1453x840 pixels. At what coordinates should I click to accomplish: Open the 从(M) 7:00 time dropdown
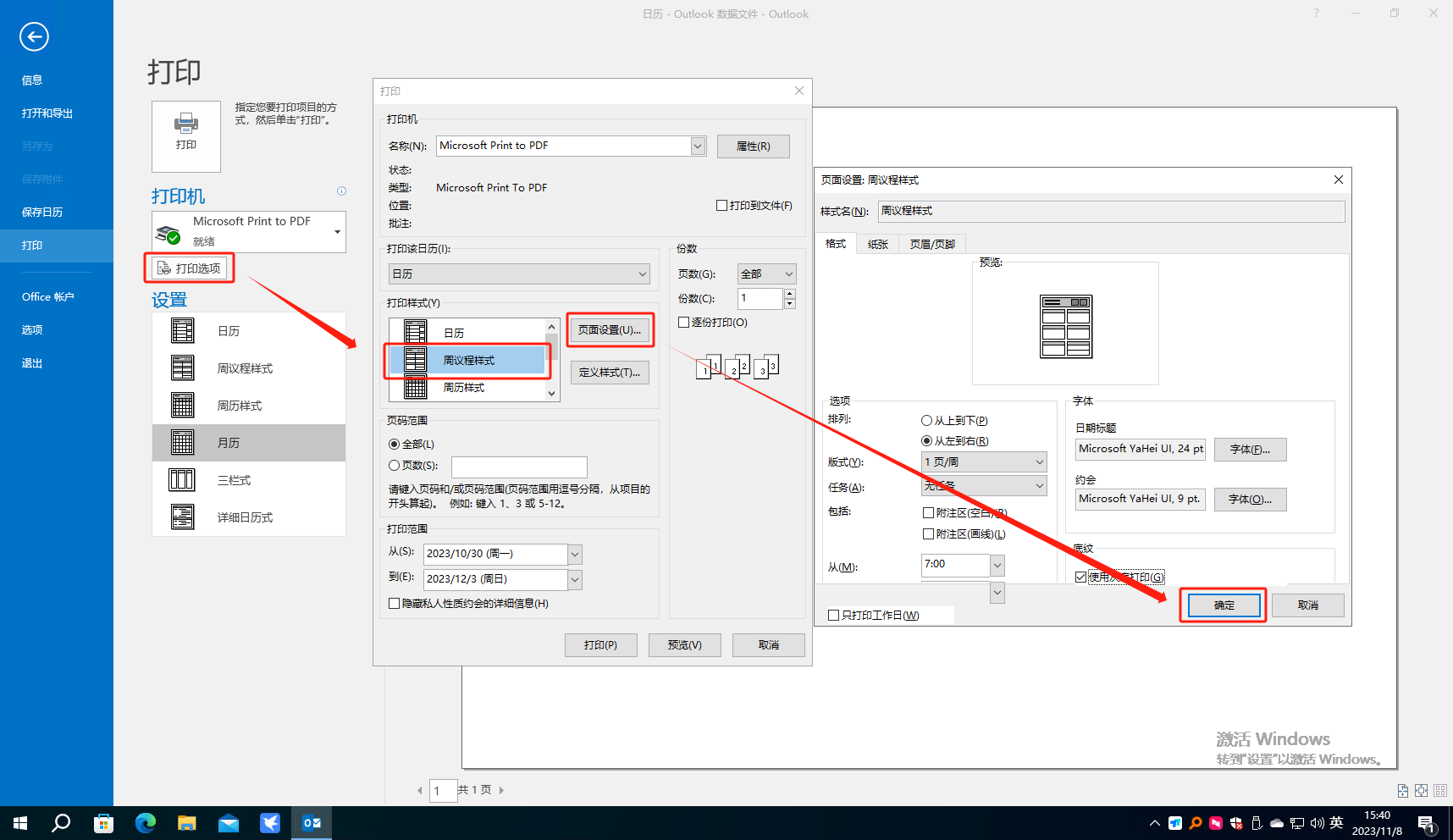tap(997, 566)
